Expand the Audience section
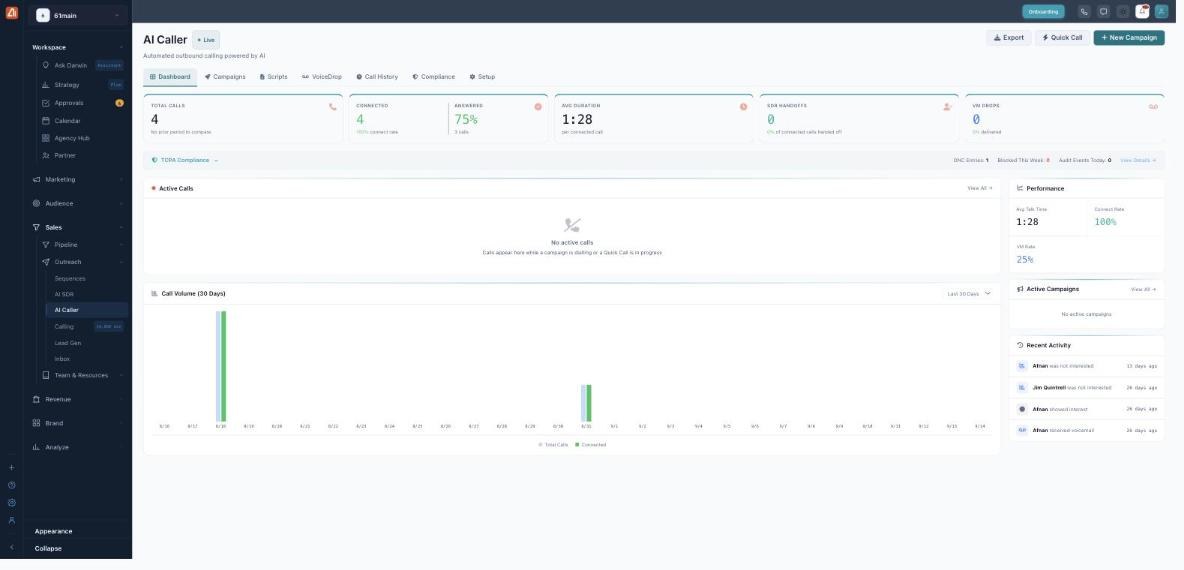The image size is (1184, 570). point(79,203)
